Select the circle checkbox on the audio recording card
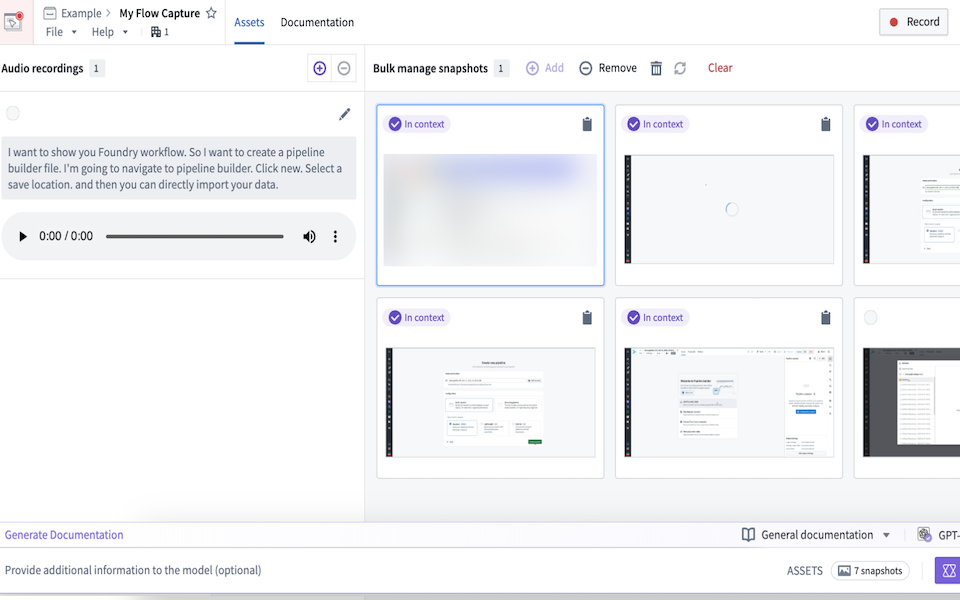This screenshot has height=600, width=960. (13, 113)
